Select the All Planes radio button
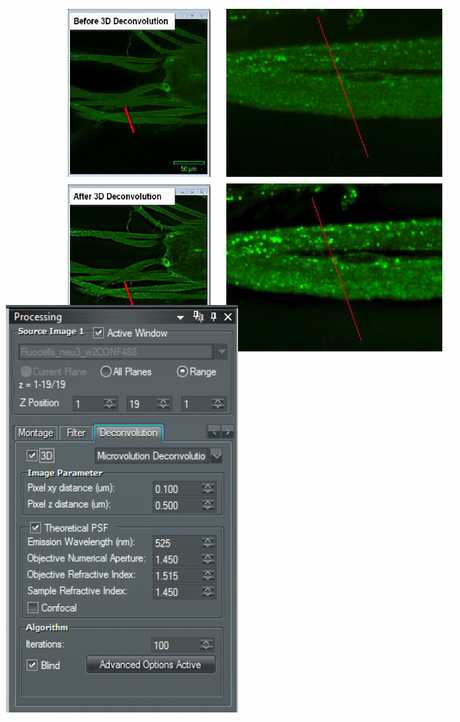Screen dimensions: 460x722 click(x=105, y=372)
